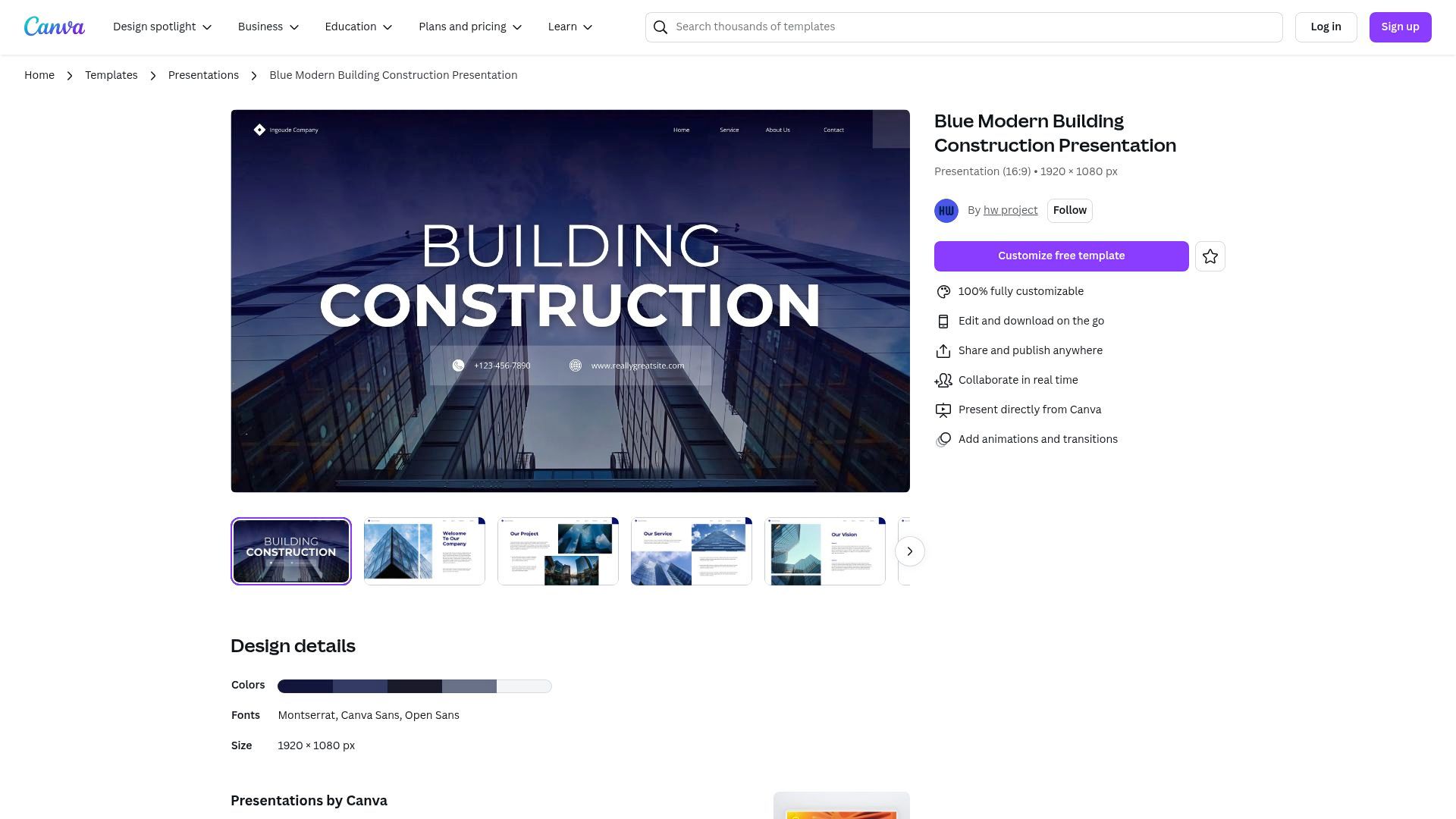This screenshot has height=819, width=1456.
Task: Click the telephone icon in slide preview
Action: coord(458,366)
